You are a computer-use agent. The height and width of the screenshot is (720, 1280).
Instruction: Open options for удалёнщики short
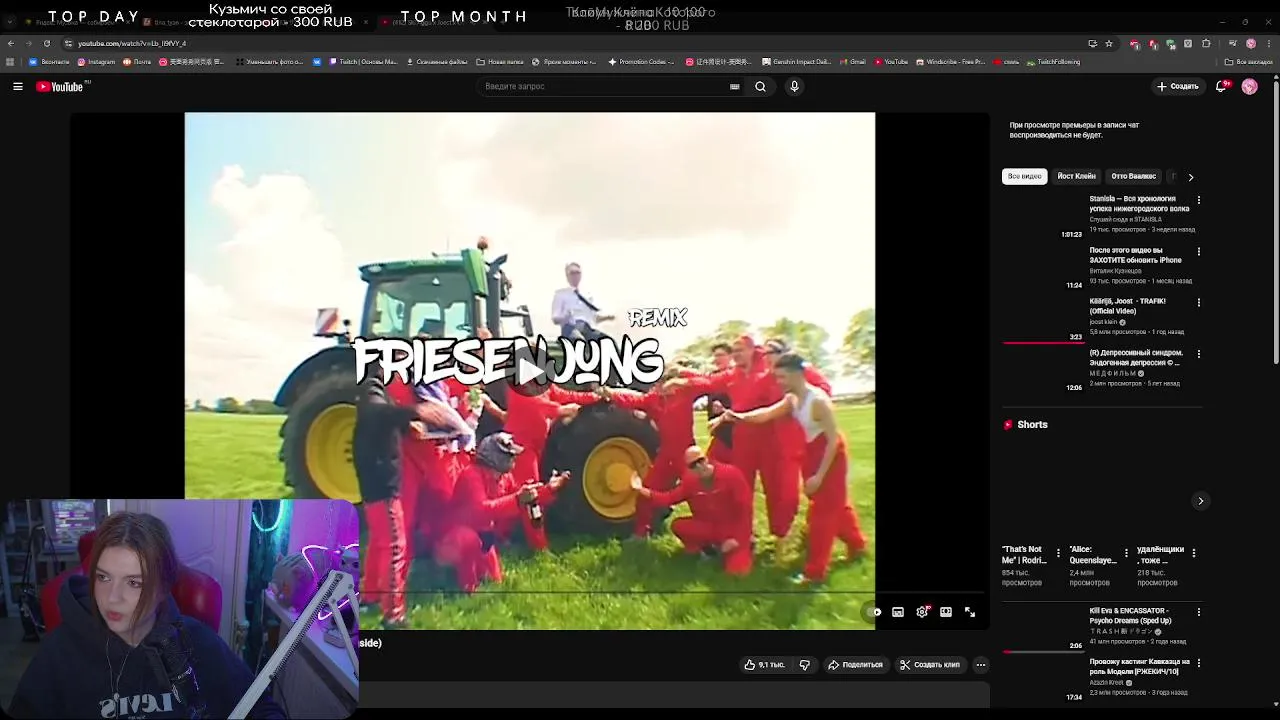click(1193, 553)
